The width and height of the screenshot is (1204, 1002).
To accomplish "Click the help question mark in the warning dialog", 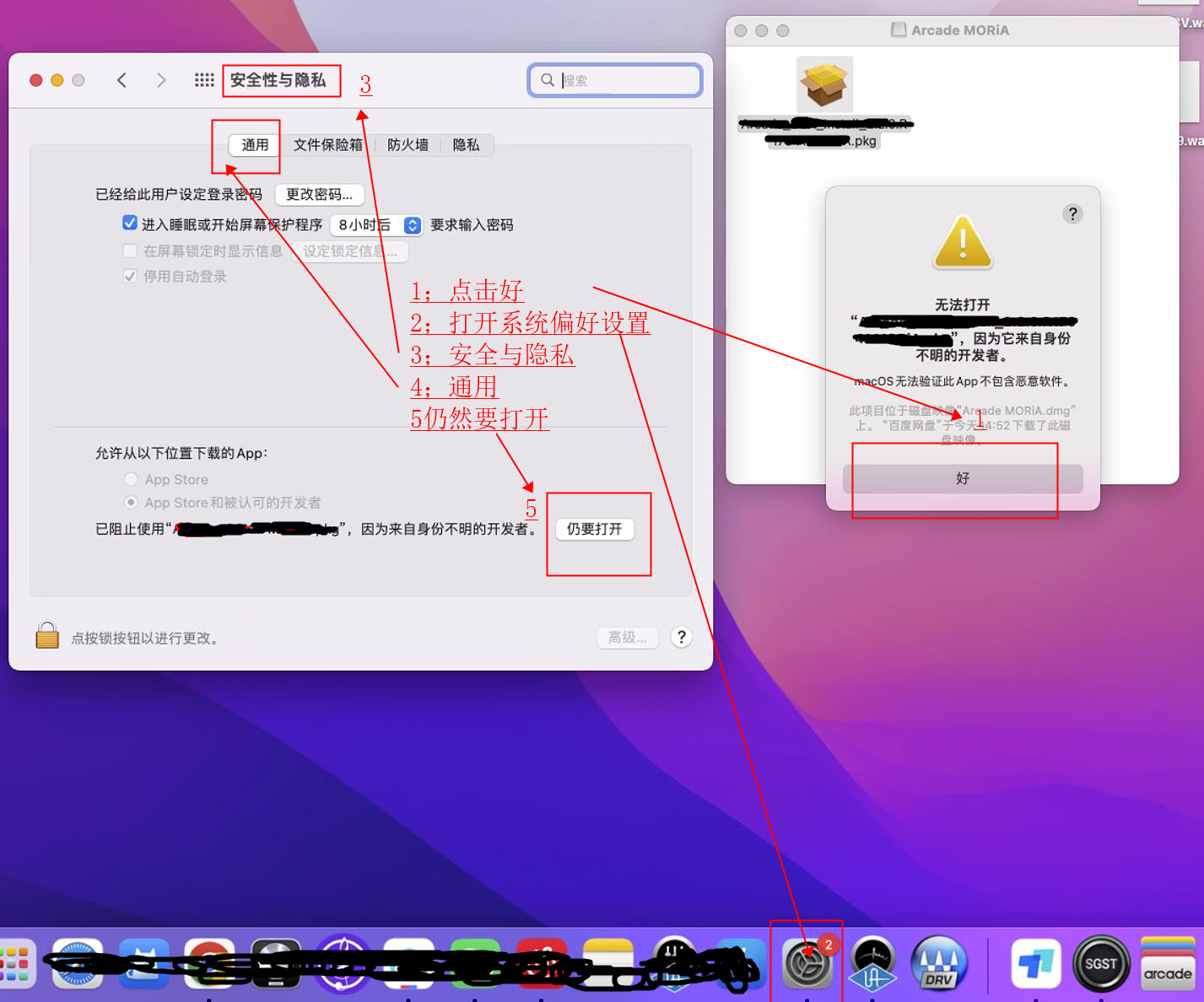I will pos(1072,213).
